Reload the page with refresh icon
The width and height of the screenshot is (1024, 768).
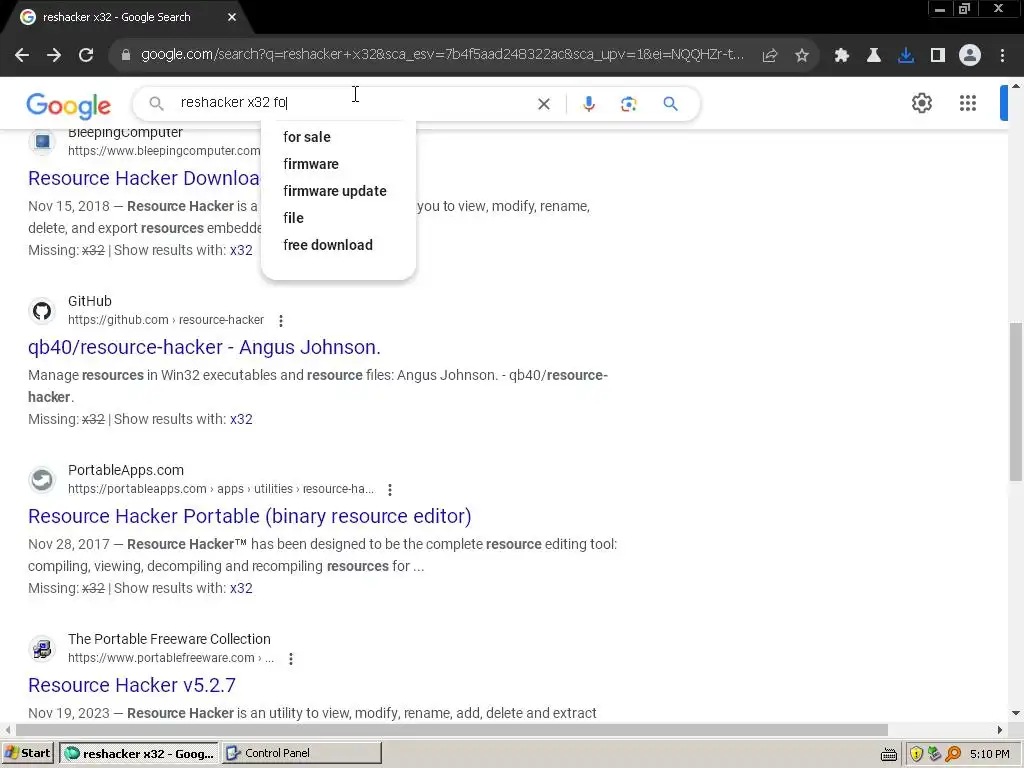point(86,56)
